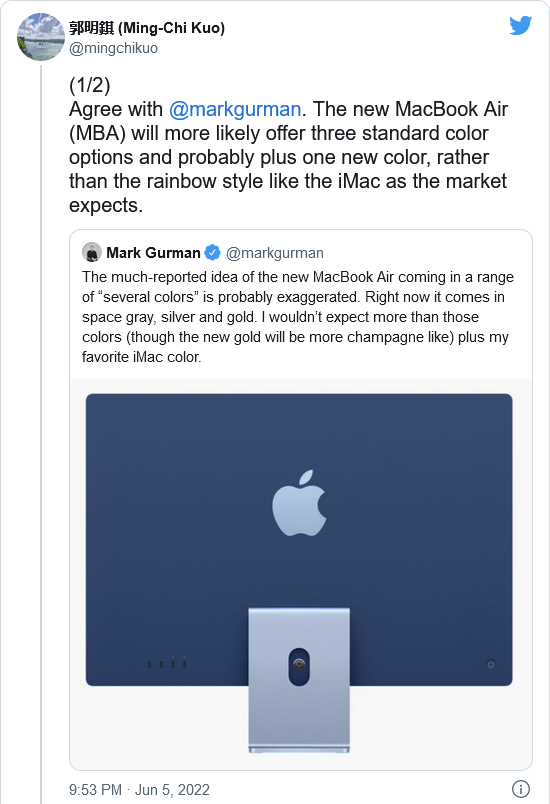This screenshot has width=550, height=804.
Task: Click Mark Gurman's small profile picture
Action: pyautogui.click(x=92, y=252)
